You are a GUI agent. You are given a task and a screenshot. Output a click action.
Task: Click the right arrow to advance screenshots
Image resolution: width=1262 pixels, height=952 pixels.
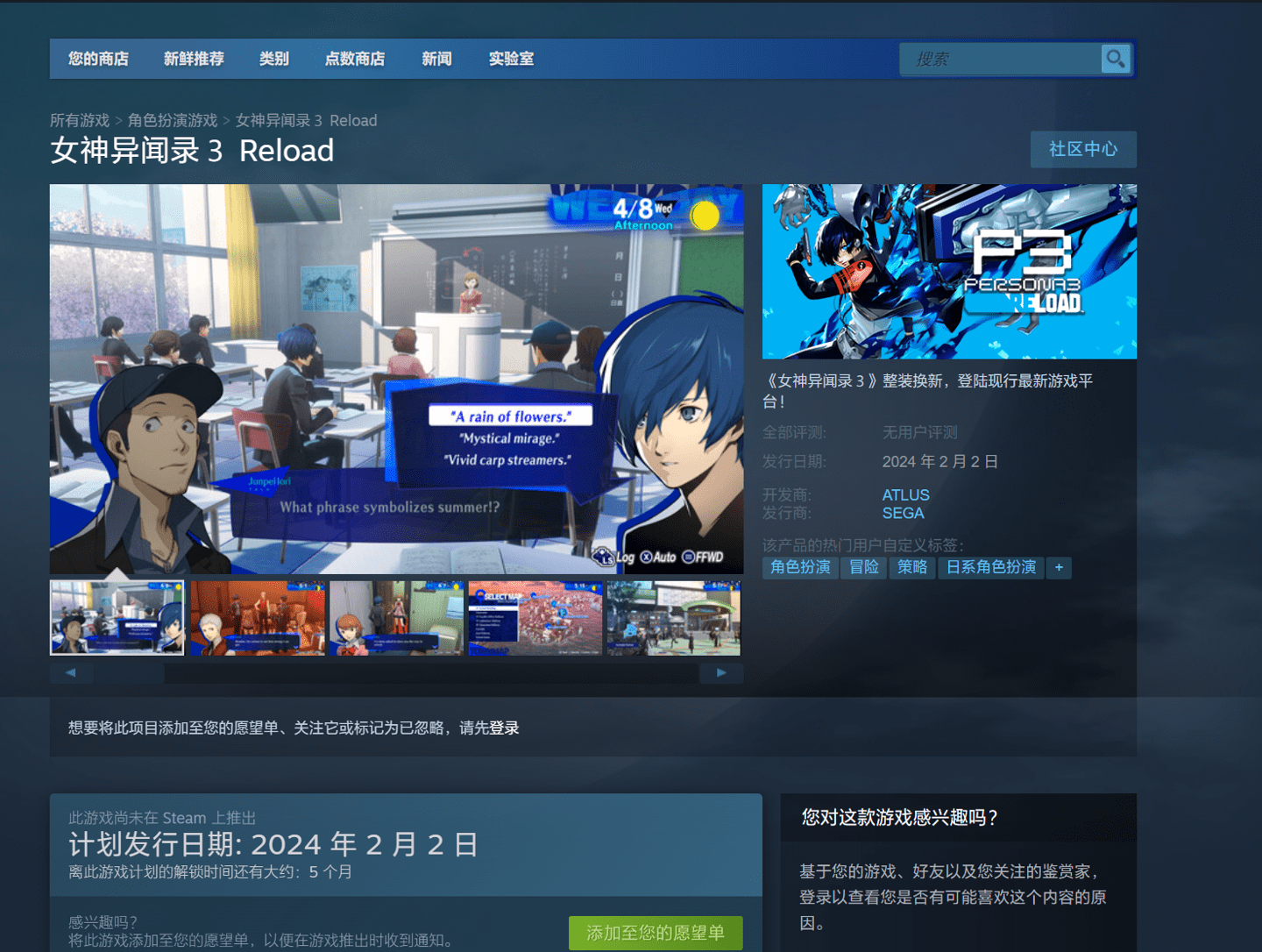pyautogui.click(x=720, y=672)
